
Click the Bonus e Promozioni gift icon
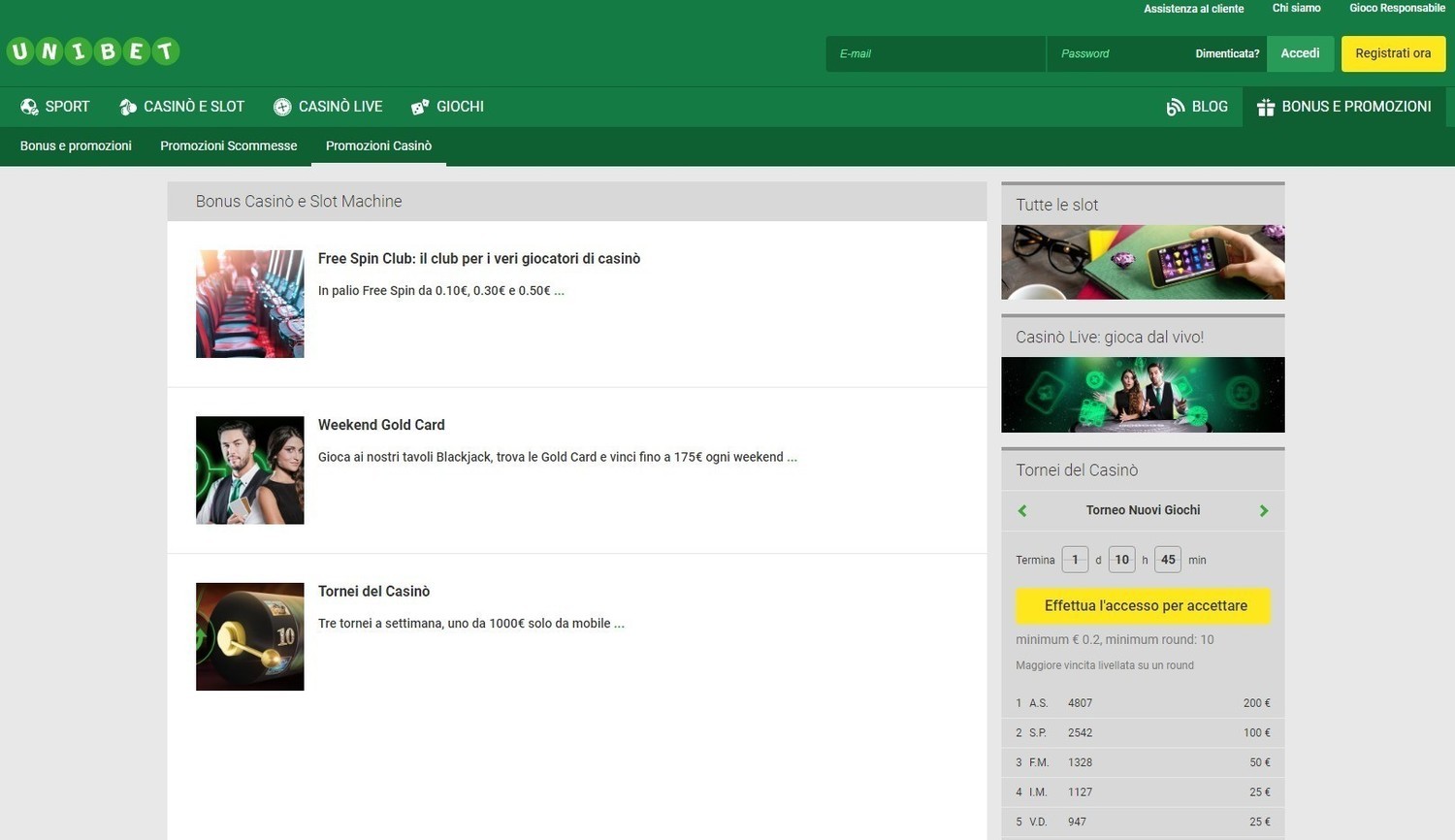click(1266, 107)
